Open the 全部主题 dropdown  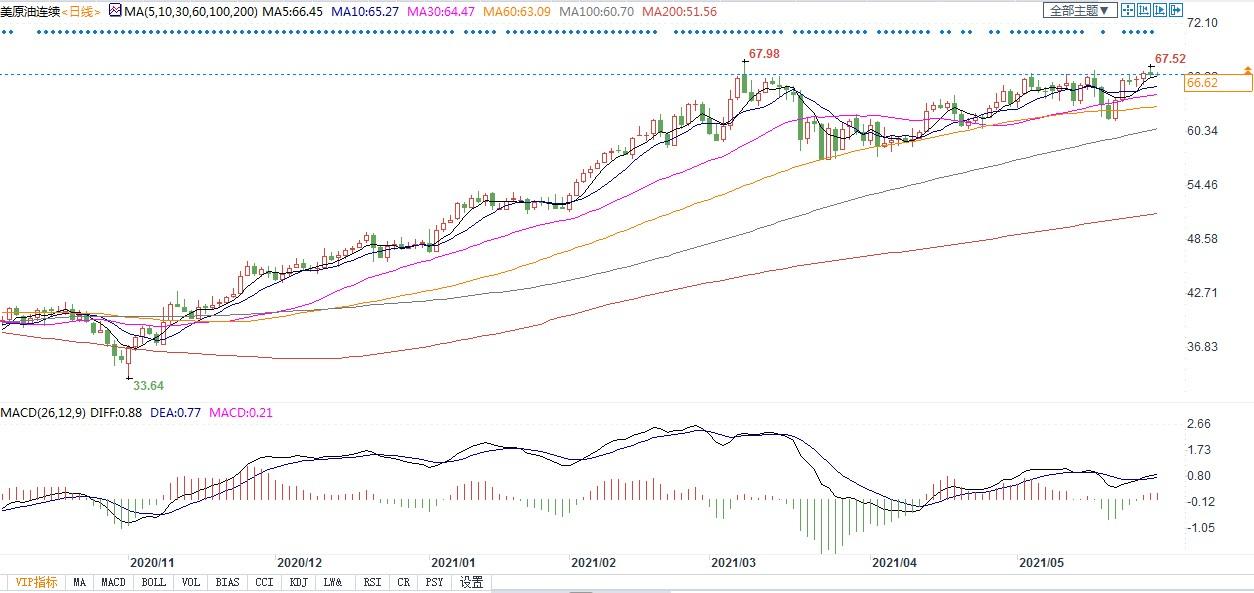pos(1079,10)
